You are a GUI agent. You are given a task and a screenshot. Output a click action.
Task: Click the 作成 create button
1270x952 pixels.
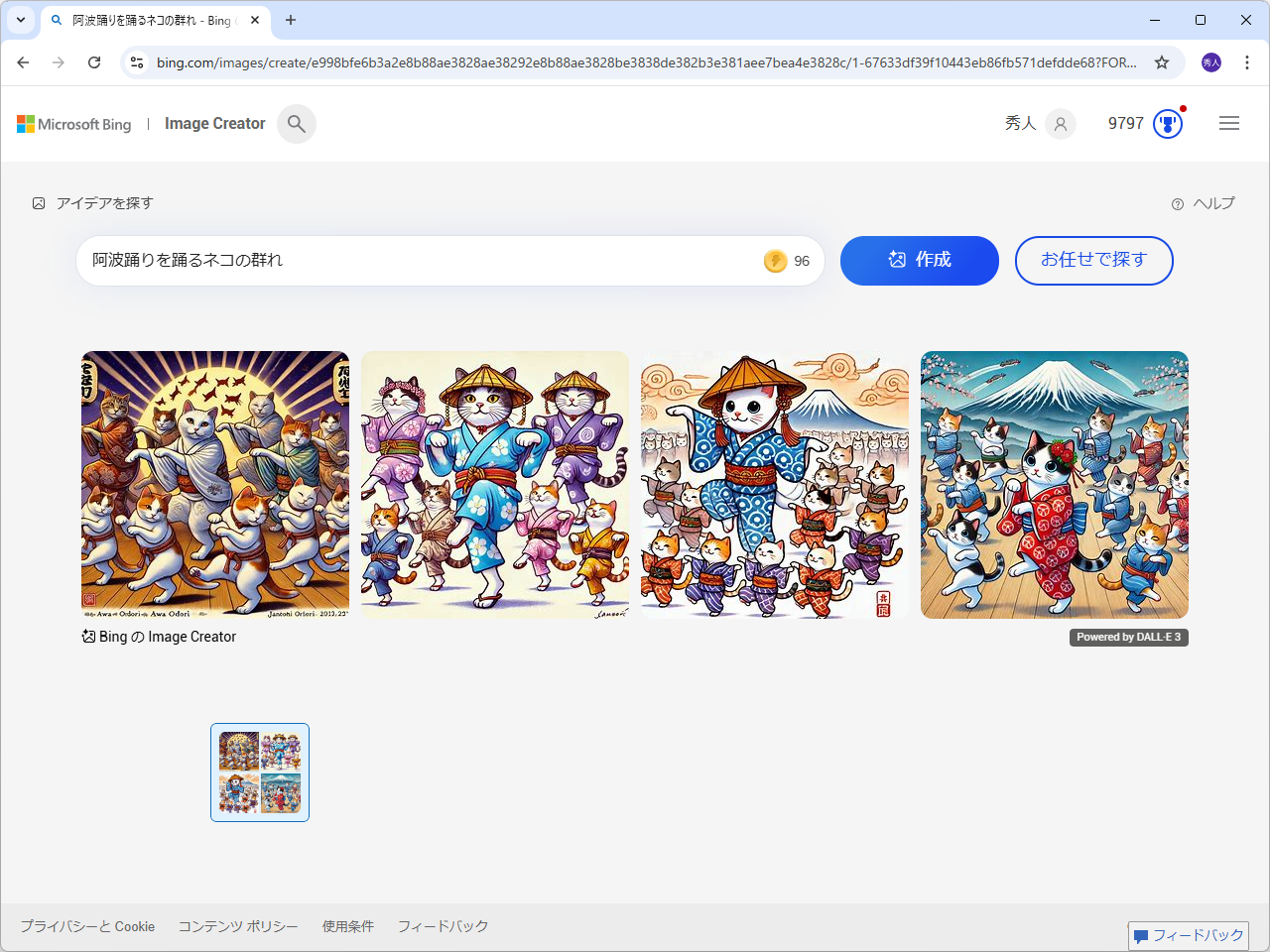coord(919,261)
